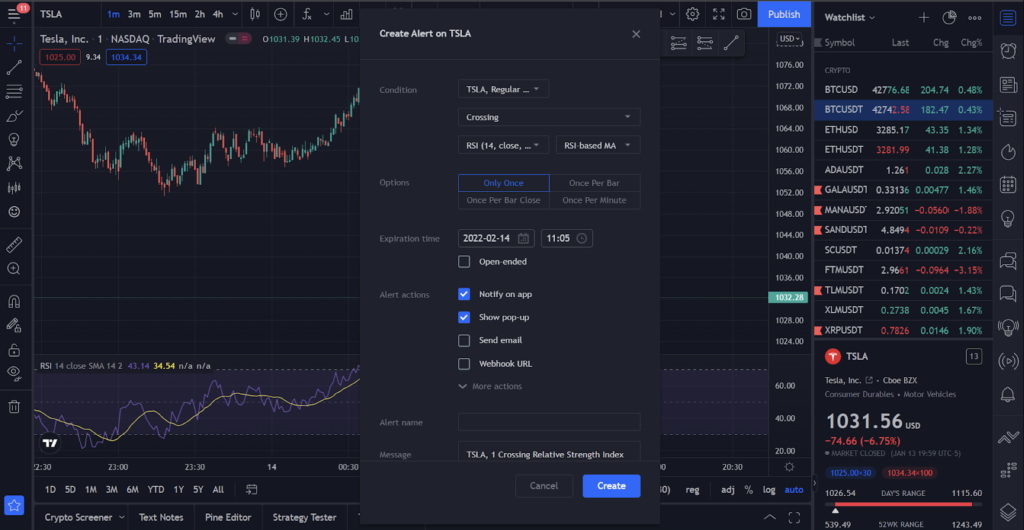Viewport: 1024px width, 530px height.
Task: Hide all drawings with eye icon
Action: coord(14,373)
